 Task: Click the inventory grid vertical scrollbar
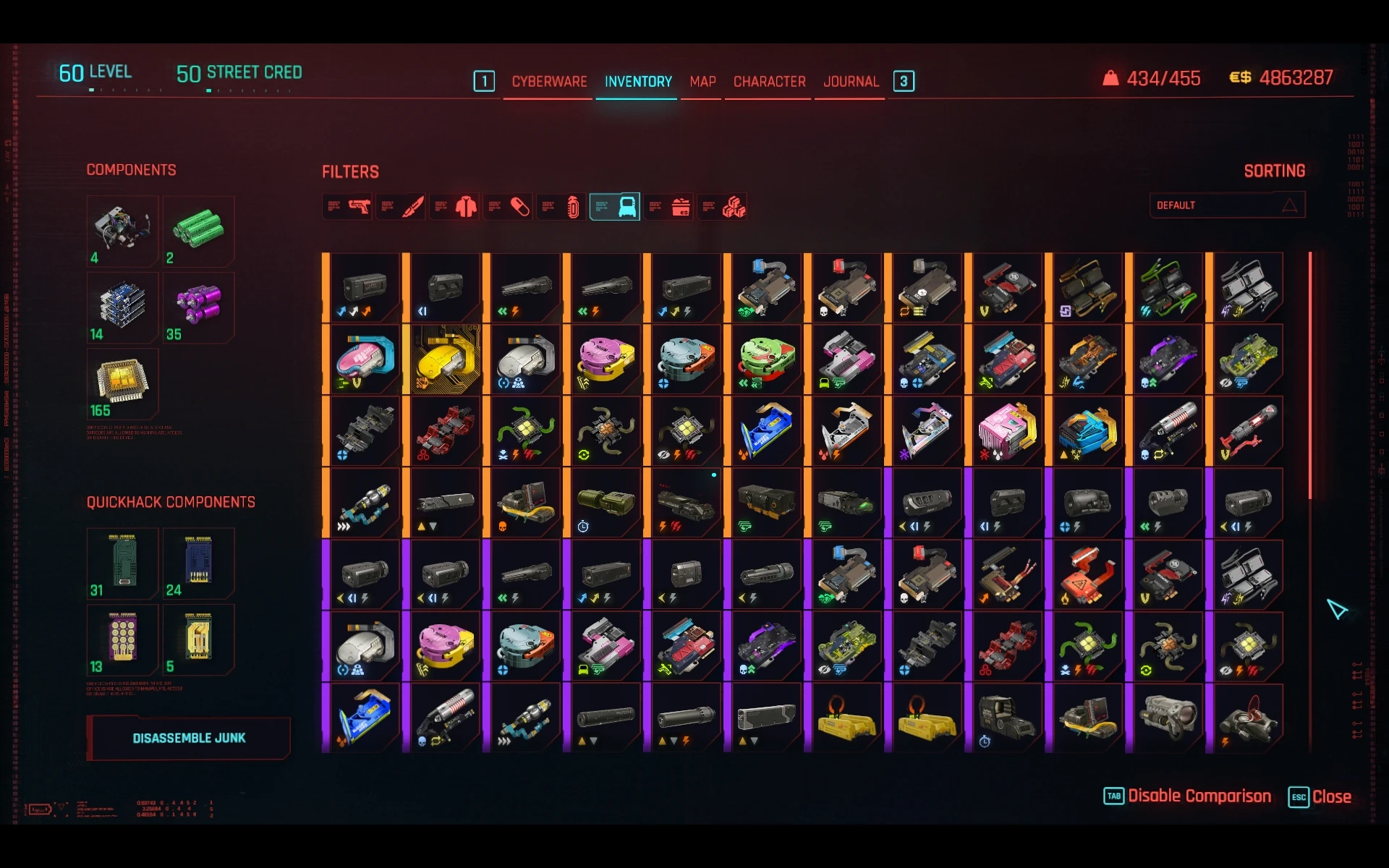[1310, 376]
